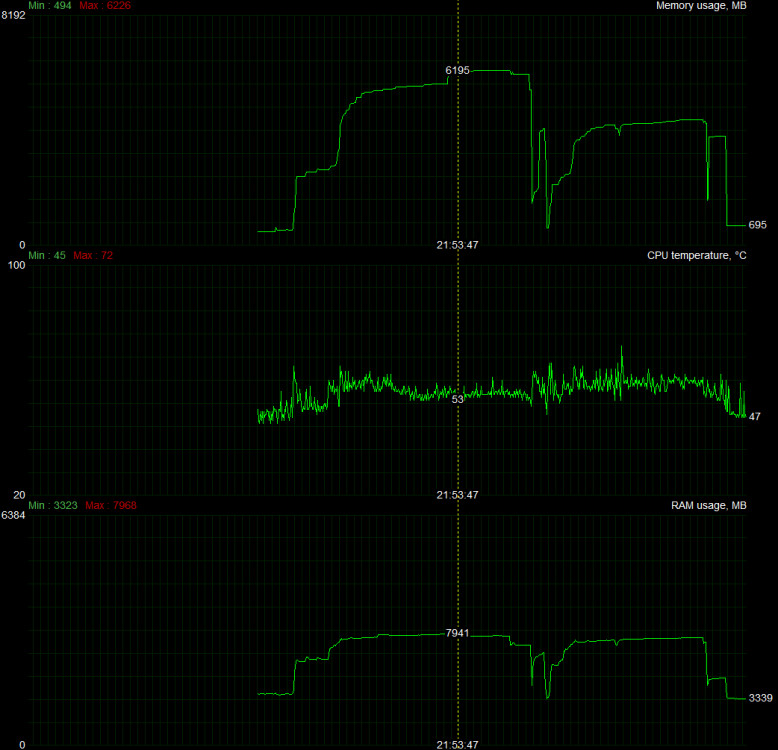The height and width of the screenshot is (750, 778).
Task: Click the 'RAM usage, MB' graph title
Action: [x=709, y=505]
